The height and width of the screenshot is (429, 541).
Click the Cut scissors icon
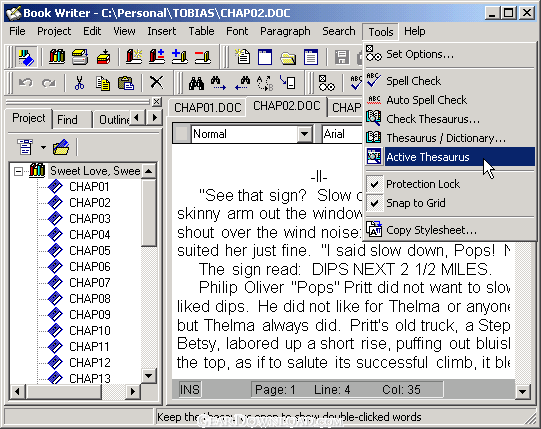pos(79,83)
